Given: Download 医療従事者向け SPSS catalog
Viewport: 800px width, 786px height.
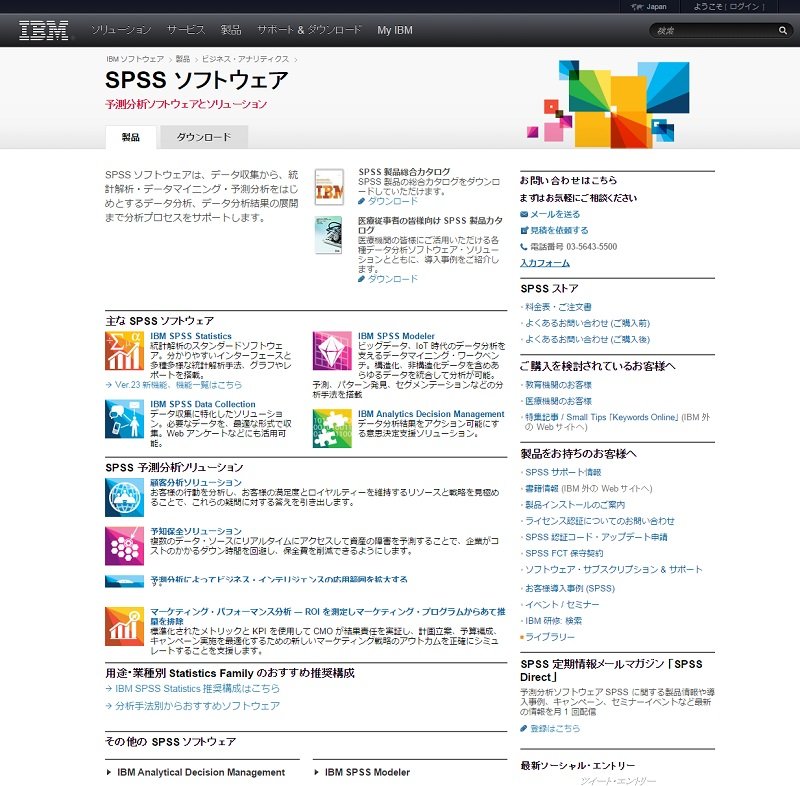Looking at the screenshot, I should (392, 279).
